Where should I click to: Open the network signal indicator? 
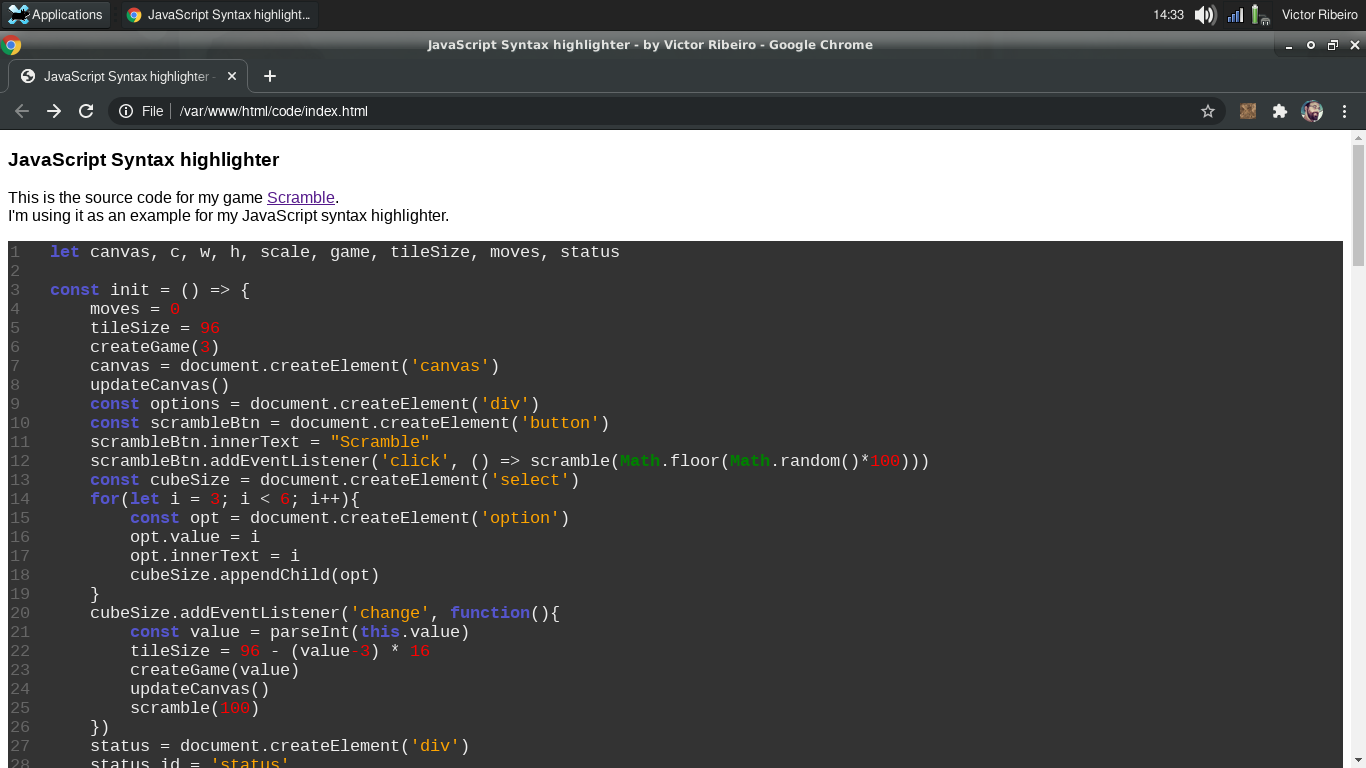(x=1235, y=14)
